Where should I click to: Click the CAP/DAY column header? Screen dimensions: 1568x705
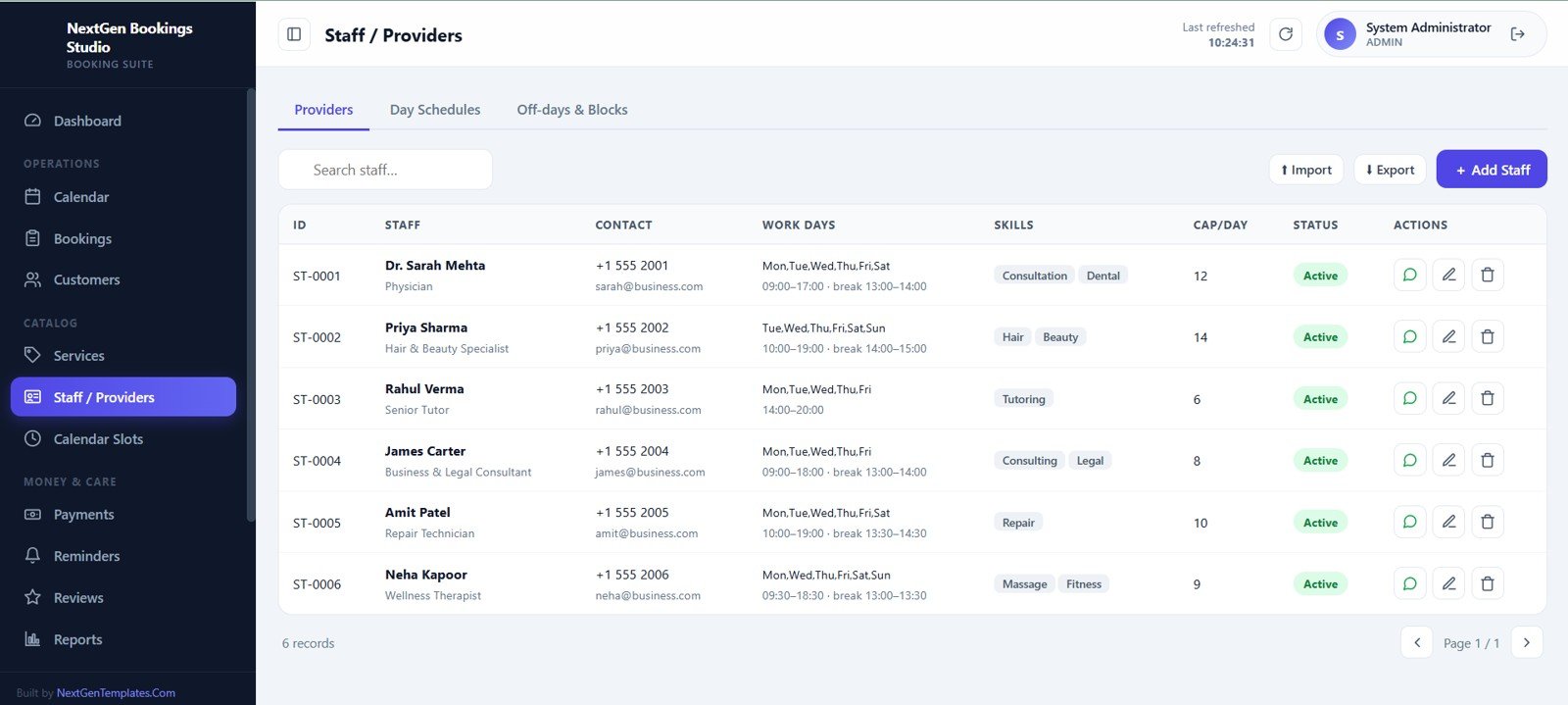tap(1220, 225)
